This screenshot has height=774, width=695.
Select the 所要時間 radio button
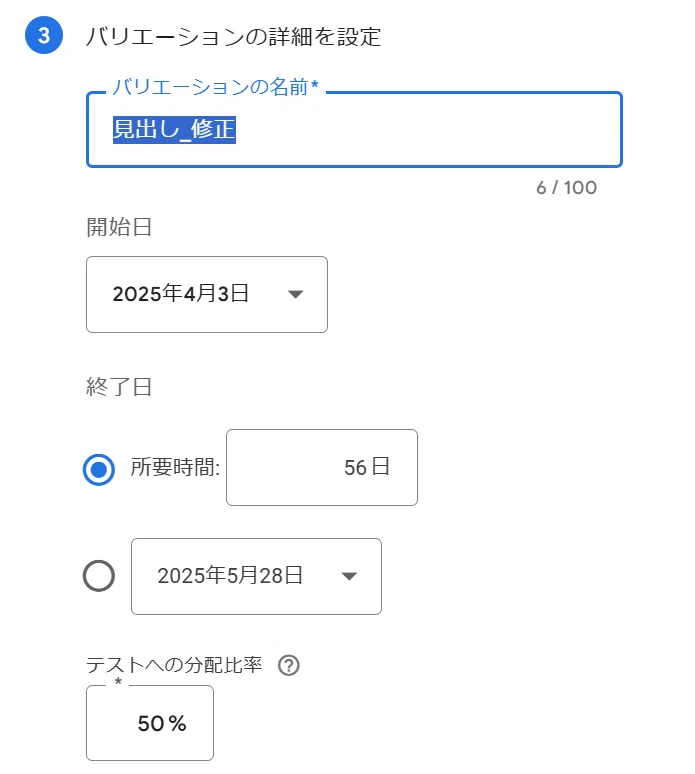(x=99, y=469)
